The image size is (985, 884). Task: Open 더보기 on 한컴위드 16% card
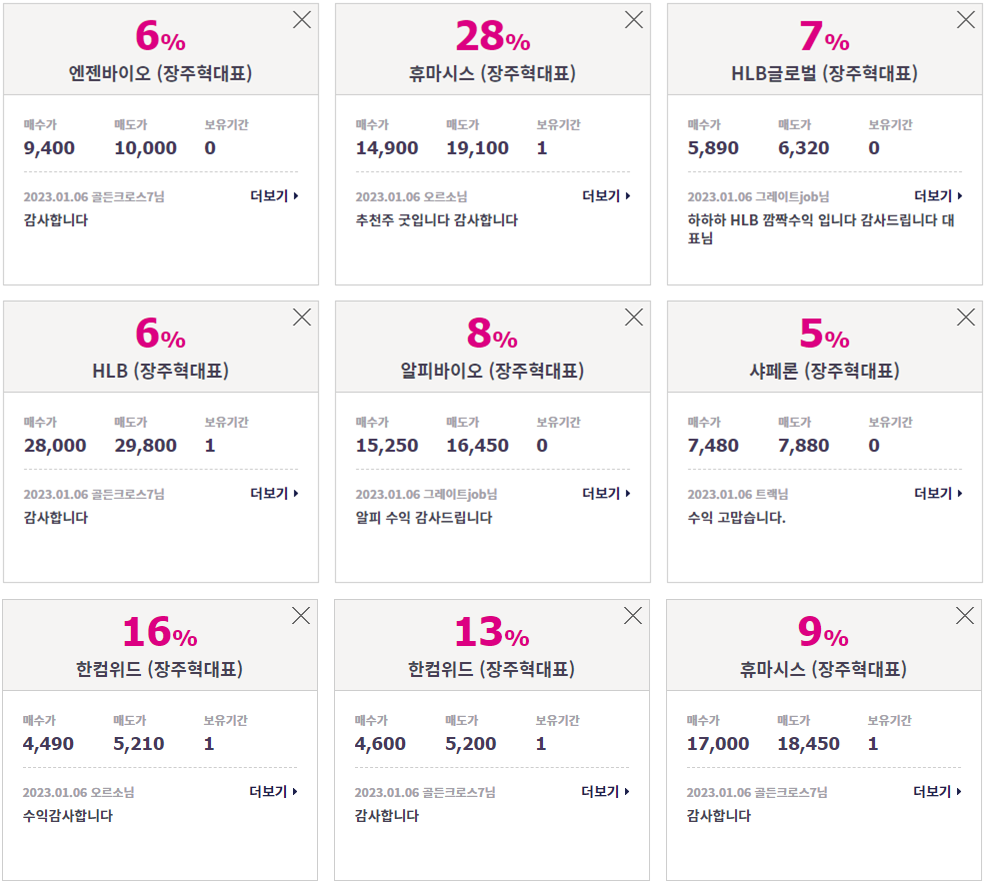tap(273, 792)
